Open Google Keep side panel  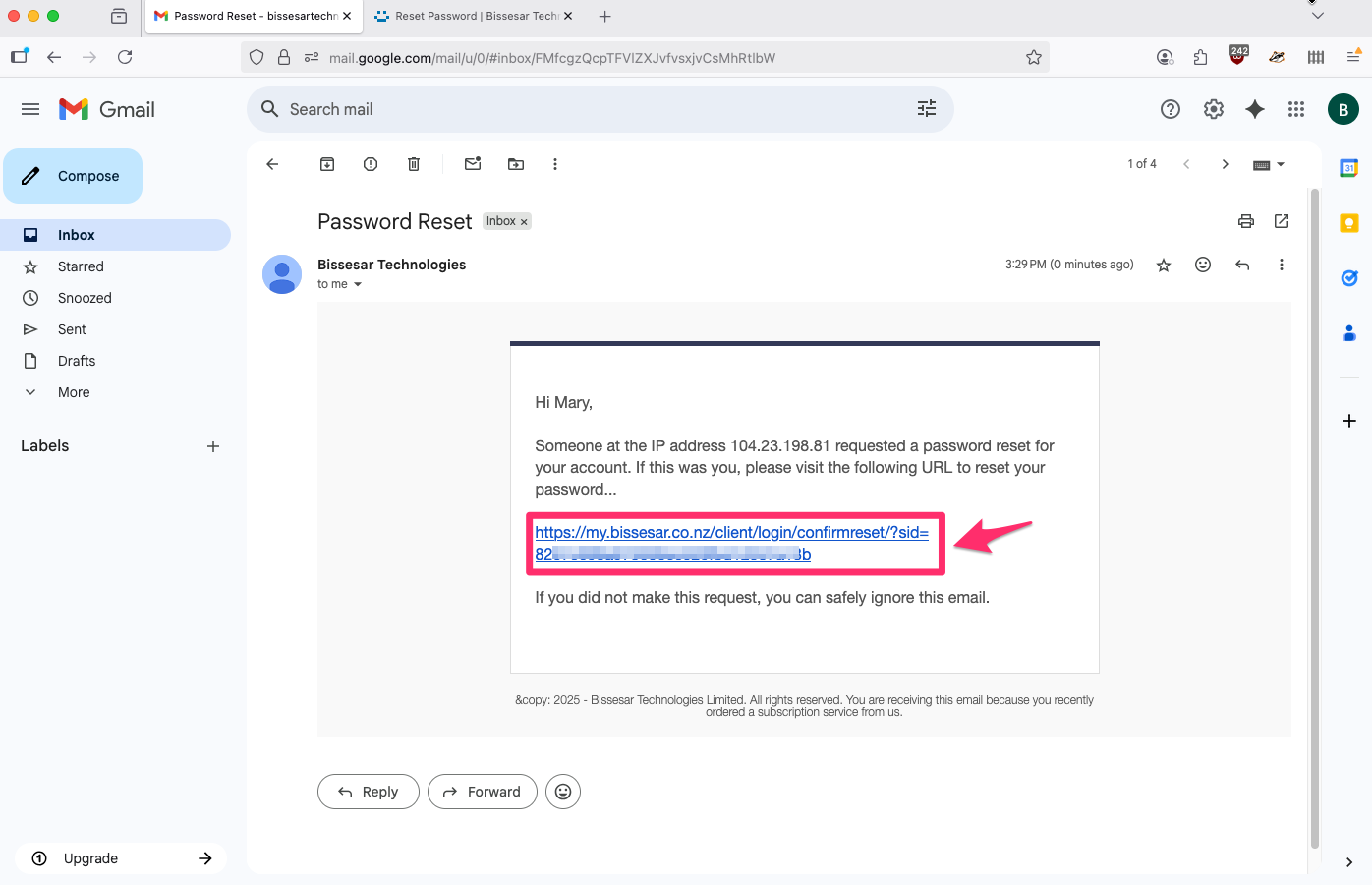[1349, 223]
